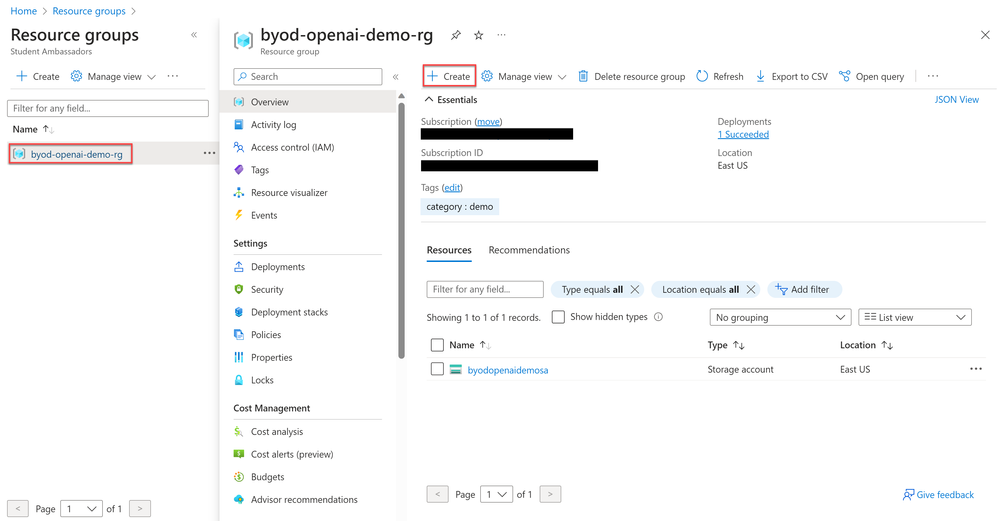This screenshot has width=999, height=521.
Task: Click the resources Filter for any field box
Action: pos(485,289)
